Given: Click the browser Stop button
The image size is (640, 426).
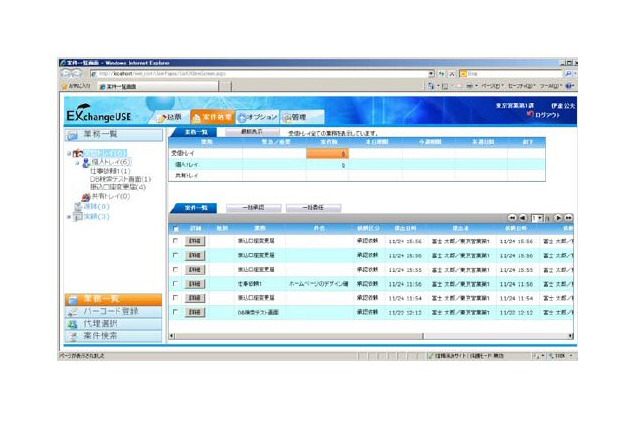Looking at the screenshot, I should tap(452, 74).
